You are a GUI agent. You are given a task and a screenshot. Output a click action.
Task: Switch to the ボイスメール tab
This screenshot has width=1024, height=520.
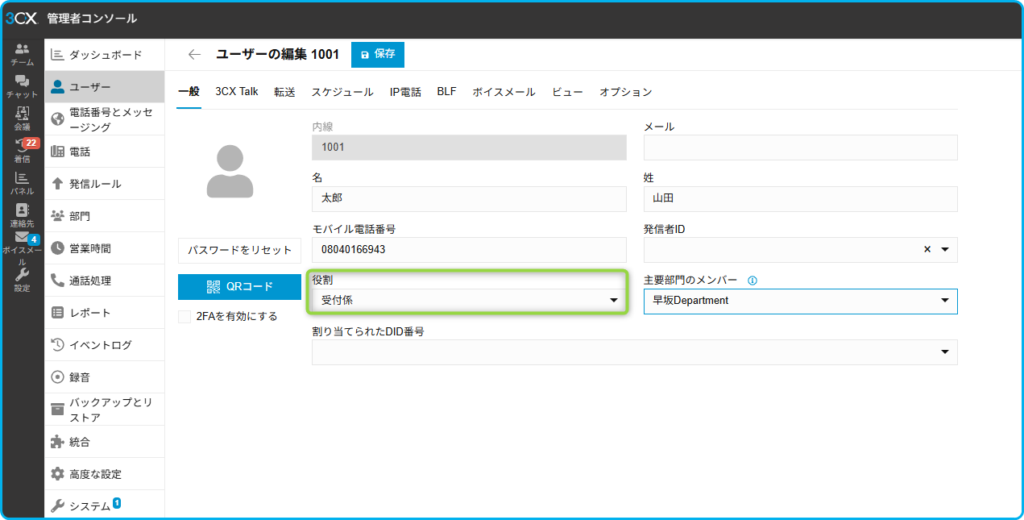click(504, 91)
